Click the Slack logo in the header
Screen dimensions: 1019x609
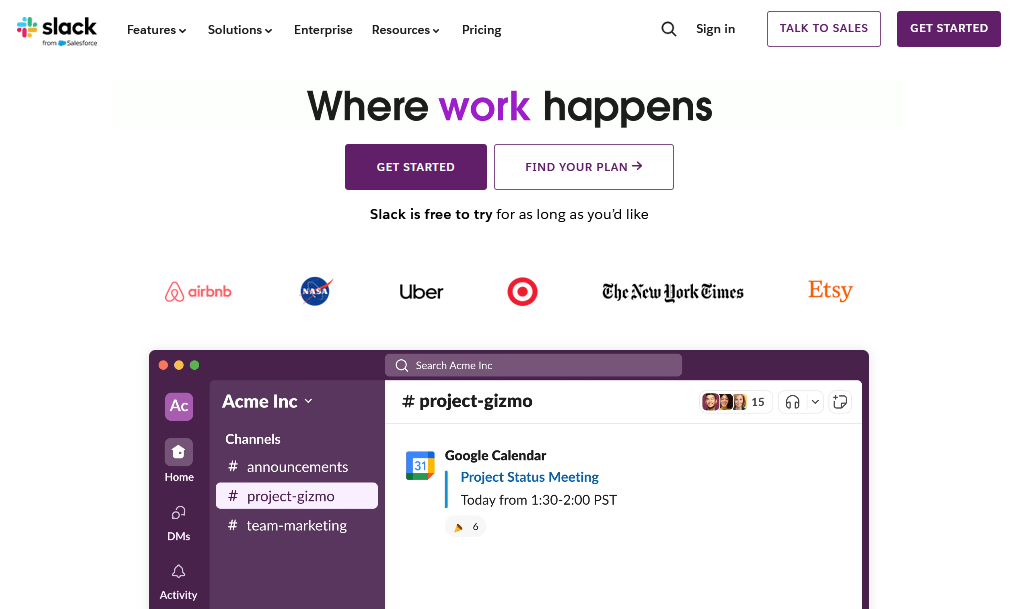click(x=57, y=29)
